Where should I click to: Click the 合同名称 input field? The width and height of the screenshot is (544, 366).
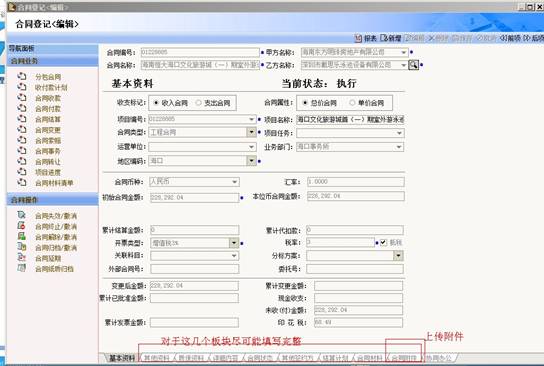tap(200, 65)
